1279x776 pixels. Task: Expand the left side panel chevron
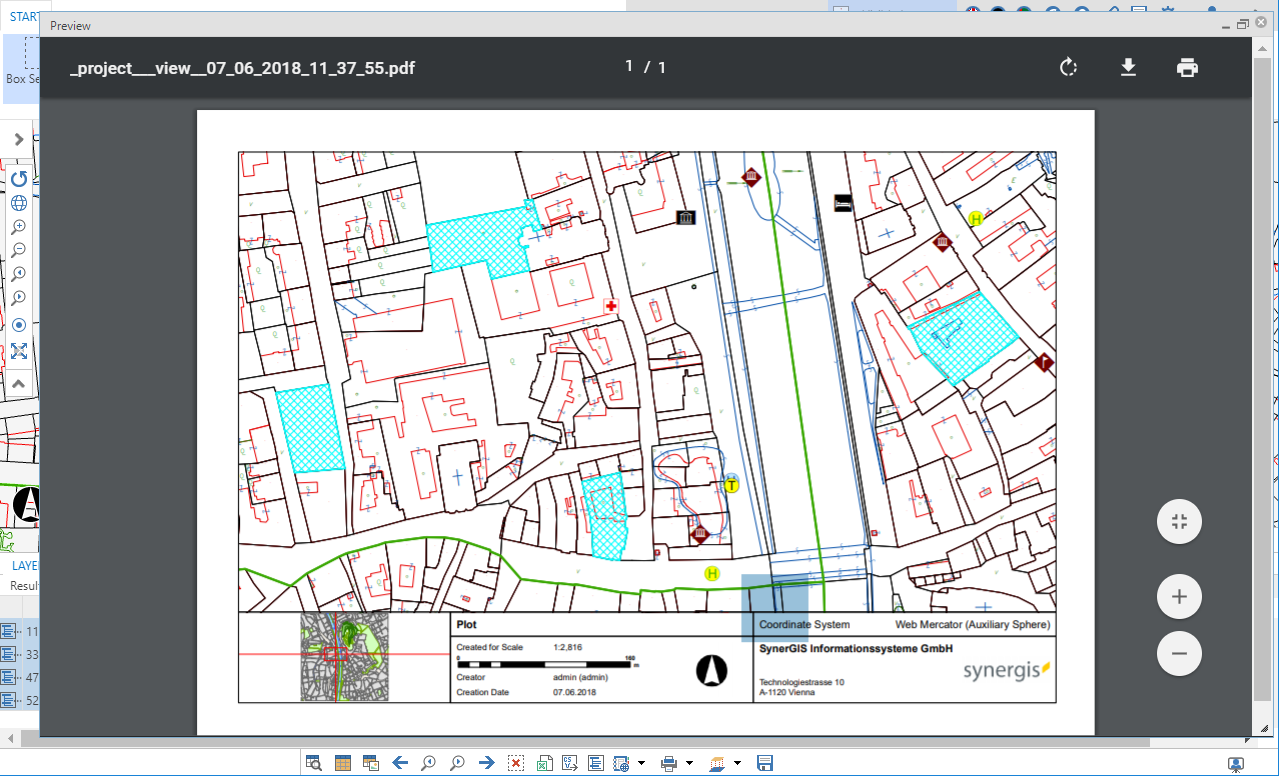pos(19,139)
